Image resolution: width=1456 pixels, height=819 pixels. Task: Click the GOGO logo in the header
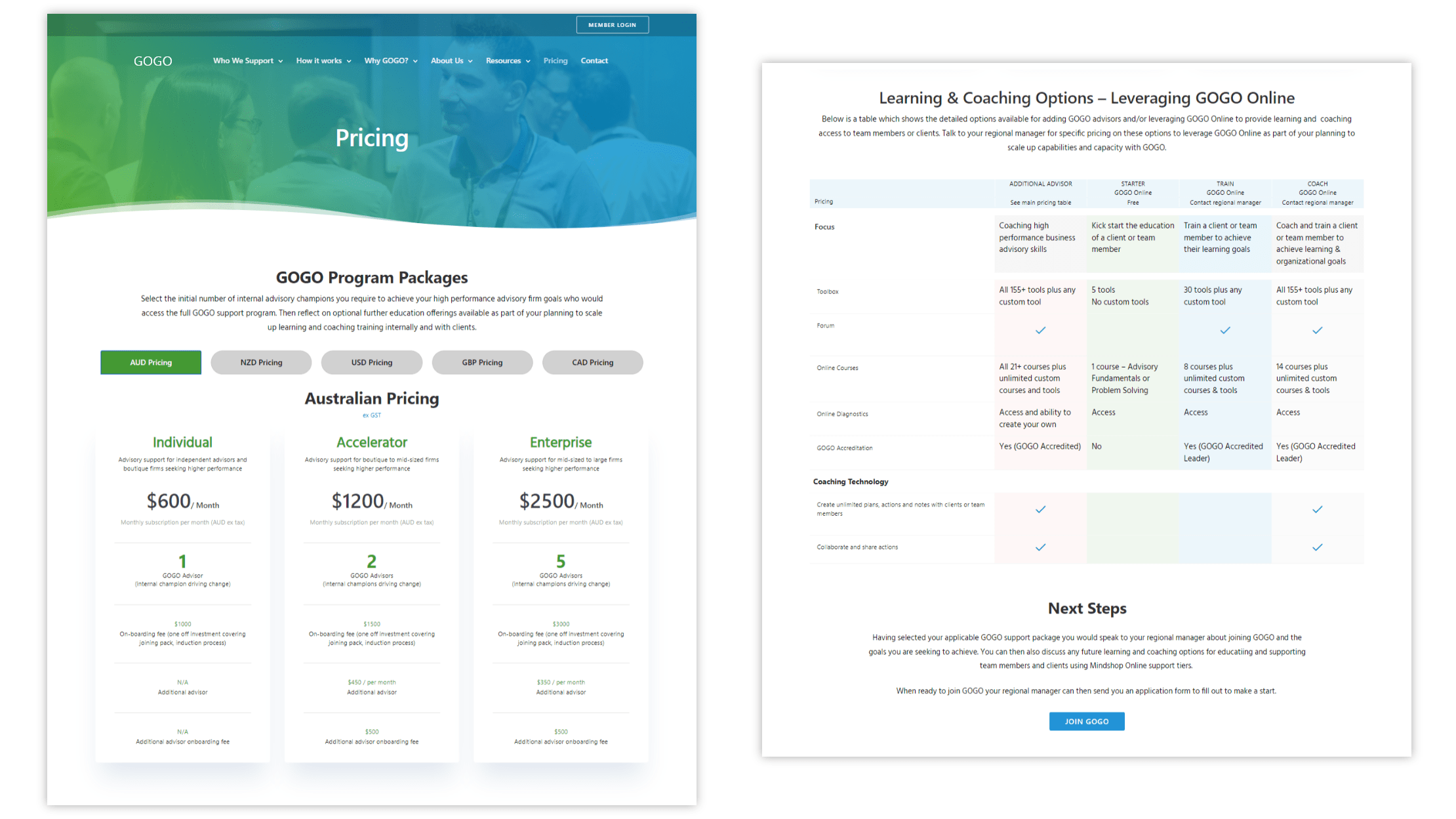click(153, 61)
